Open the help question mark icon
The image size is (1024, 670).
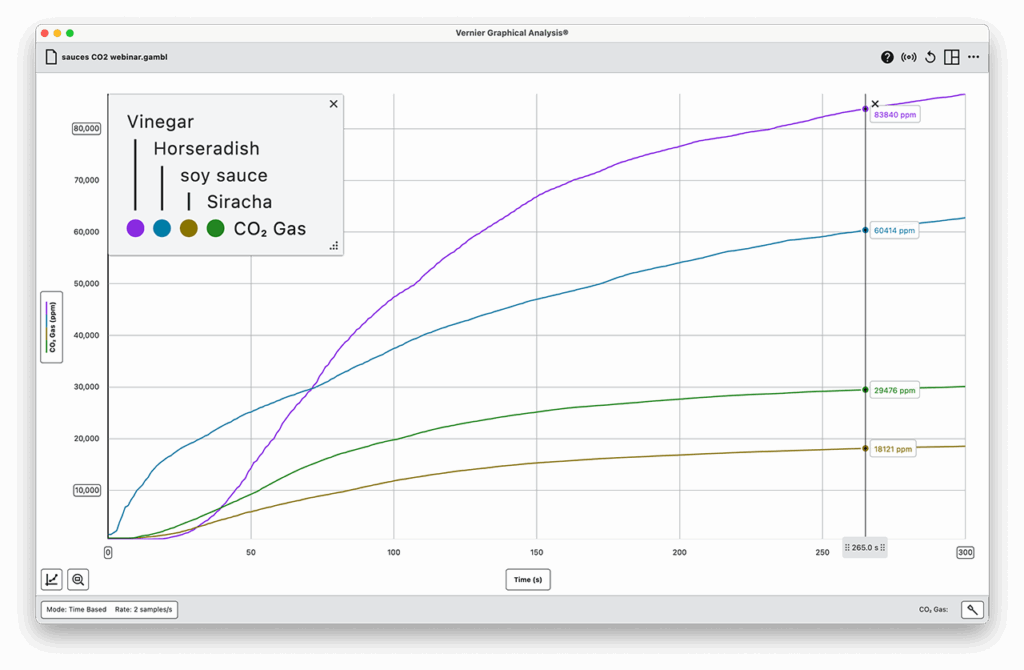point(887,57)
